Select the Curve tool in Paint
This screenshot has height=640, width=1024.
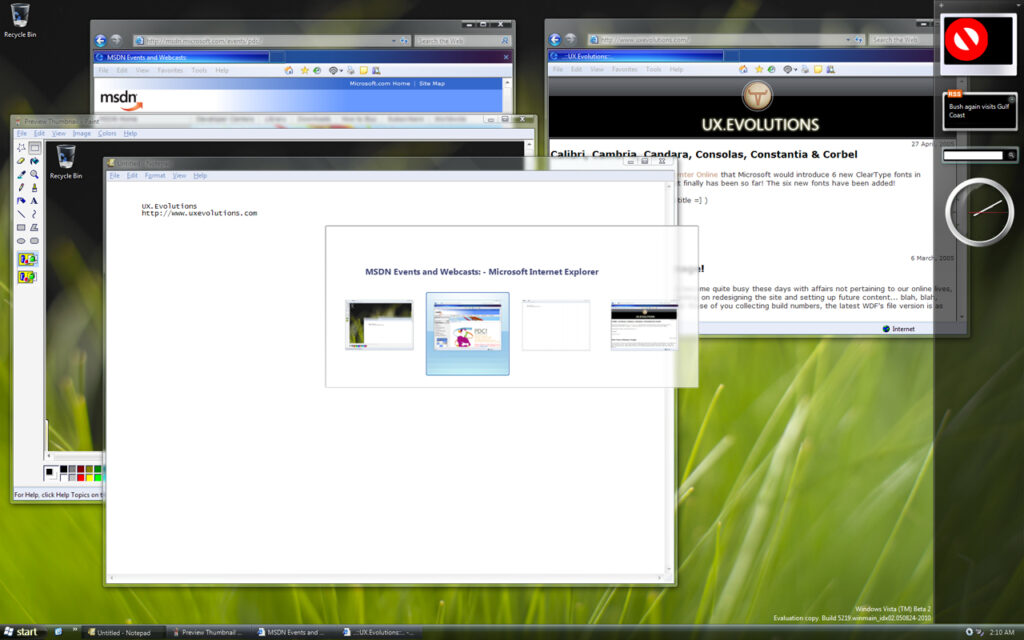(35, 214)
